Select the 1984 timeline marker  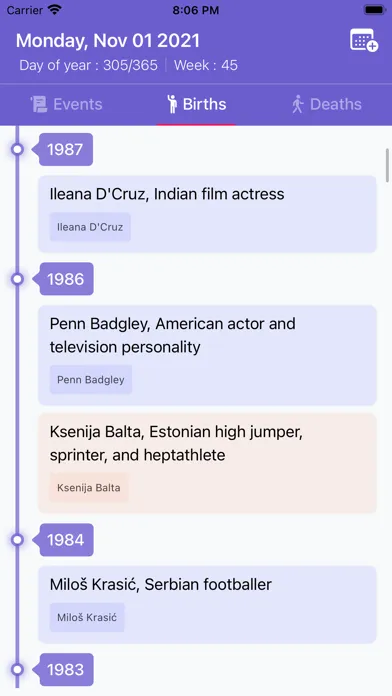(66, 540)
